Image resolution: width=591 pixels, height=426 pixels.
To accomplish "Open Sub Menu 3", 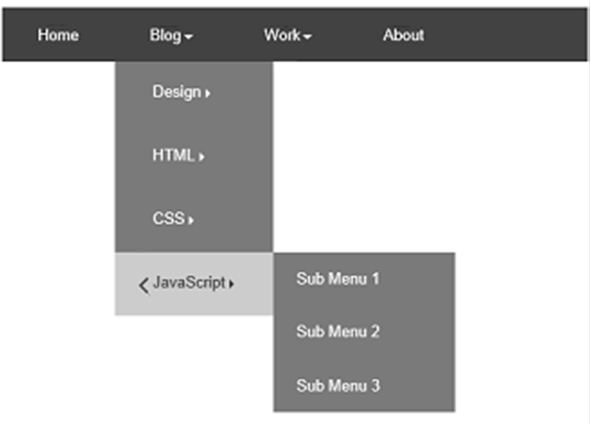I will pos(338,386).
